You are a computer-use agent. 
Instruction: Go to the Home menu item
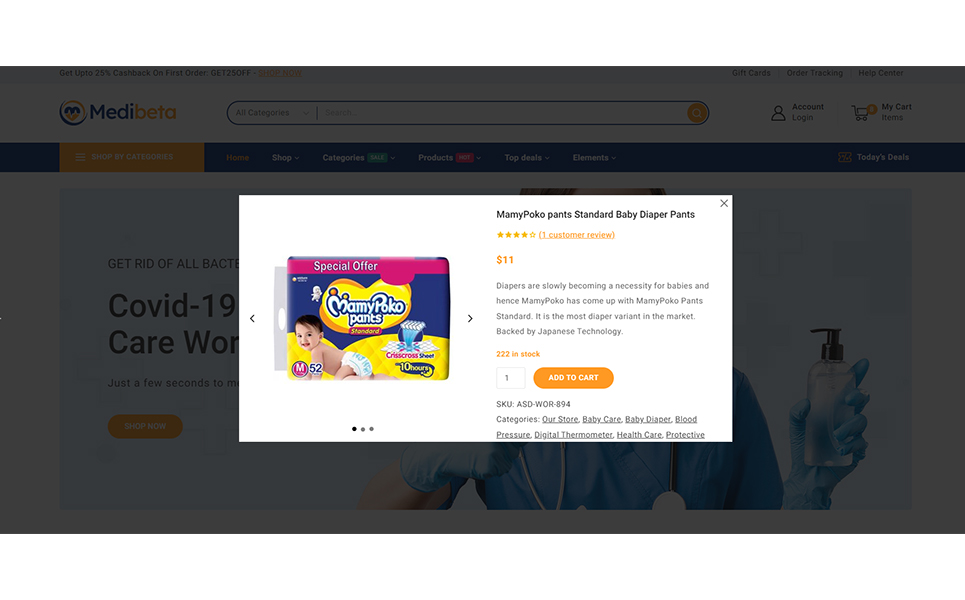(238, 158)
